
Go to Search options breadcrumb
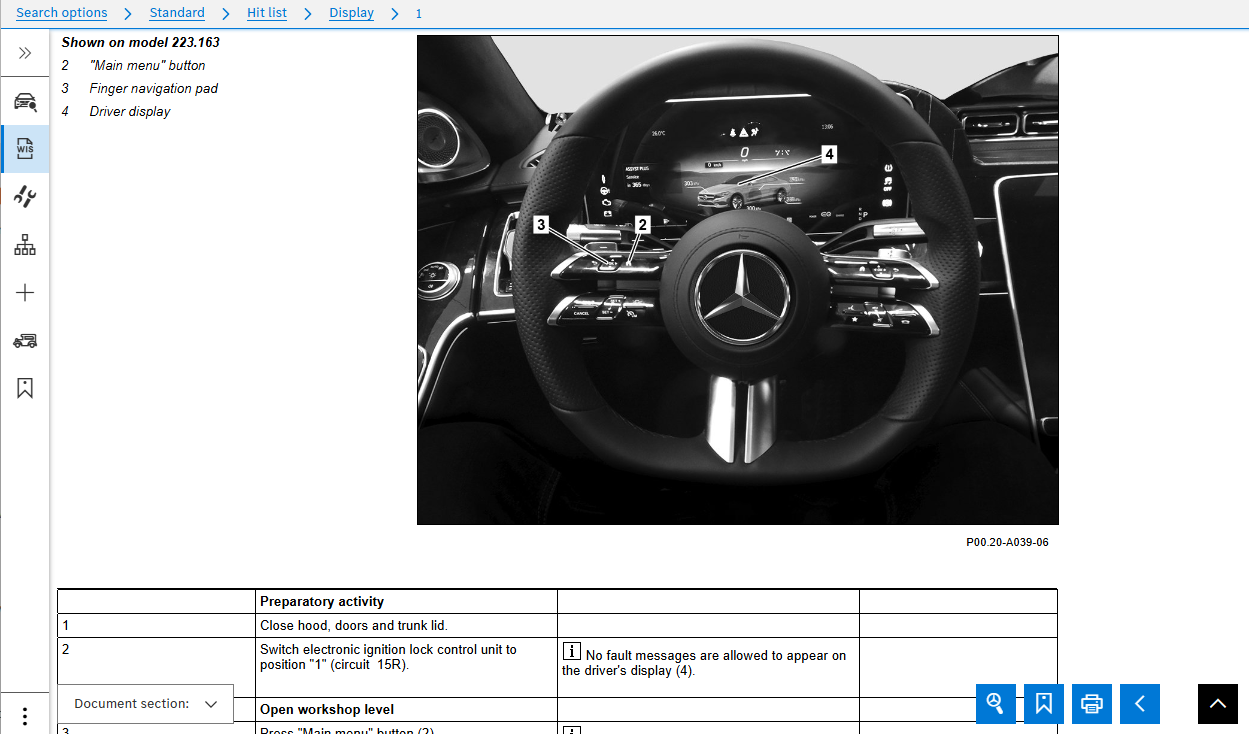pos(62,13)
